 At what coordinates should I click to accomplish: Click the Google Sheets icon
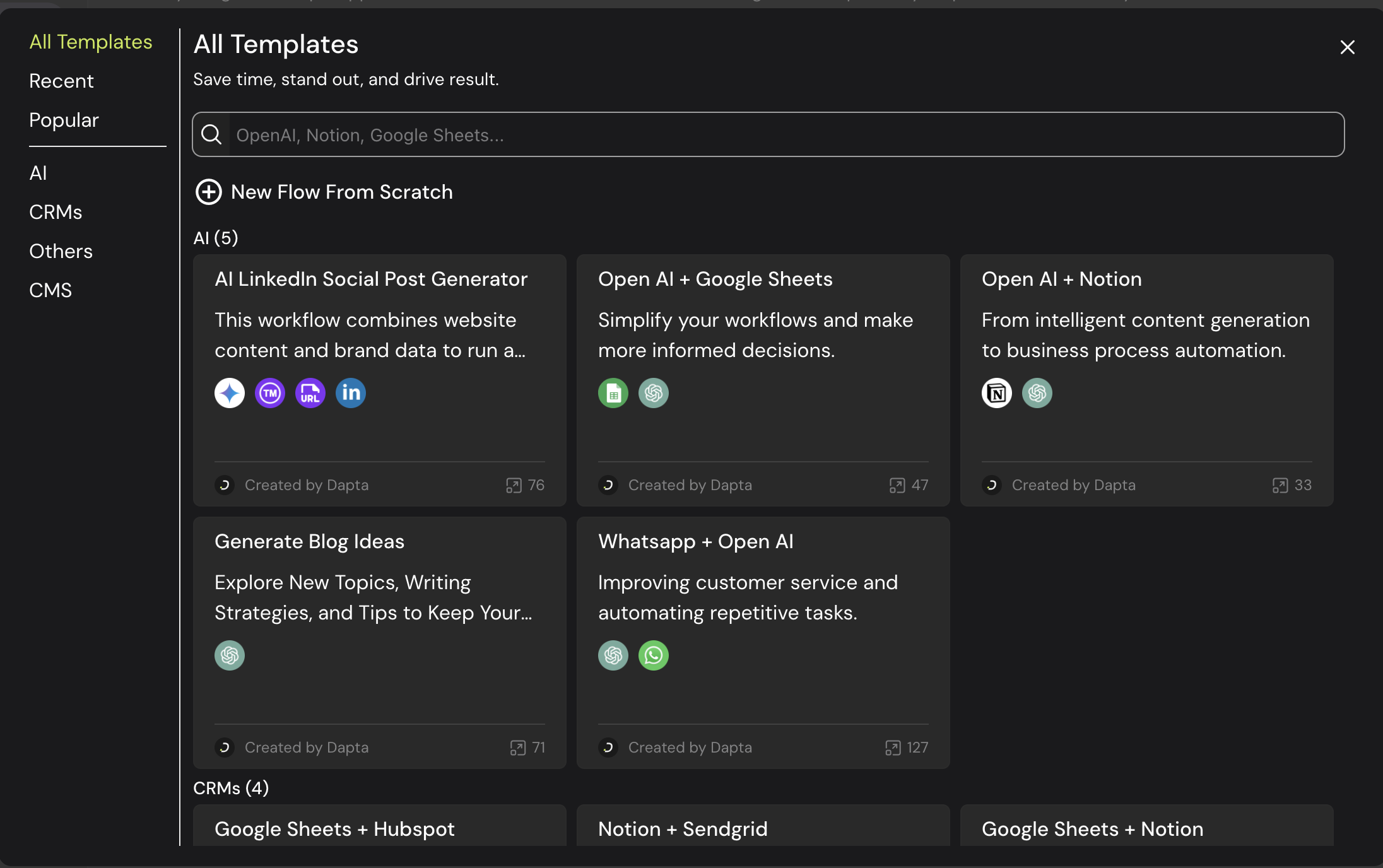click(613, 393)
